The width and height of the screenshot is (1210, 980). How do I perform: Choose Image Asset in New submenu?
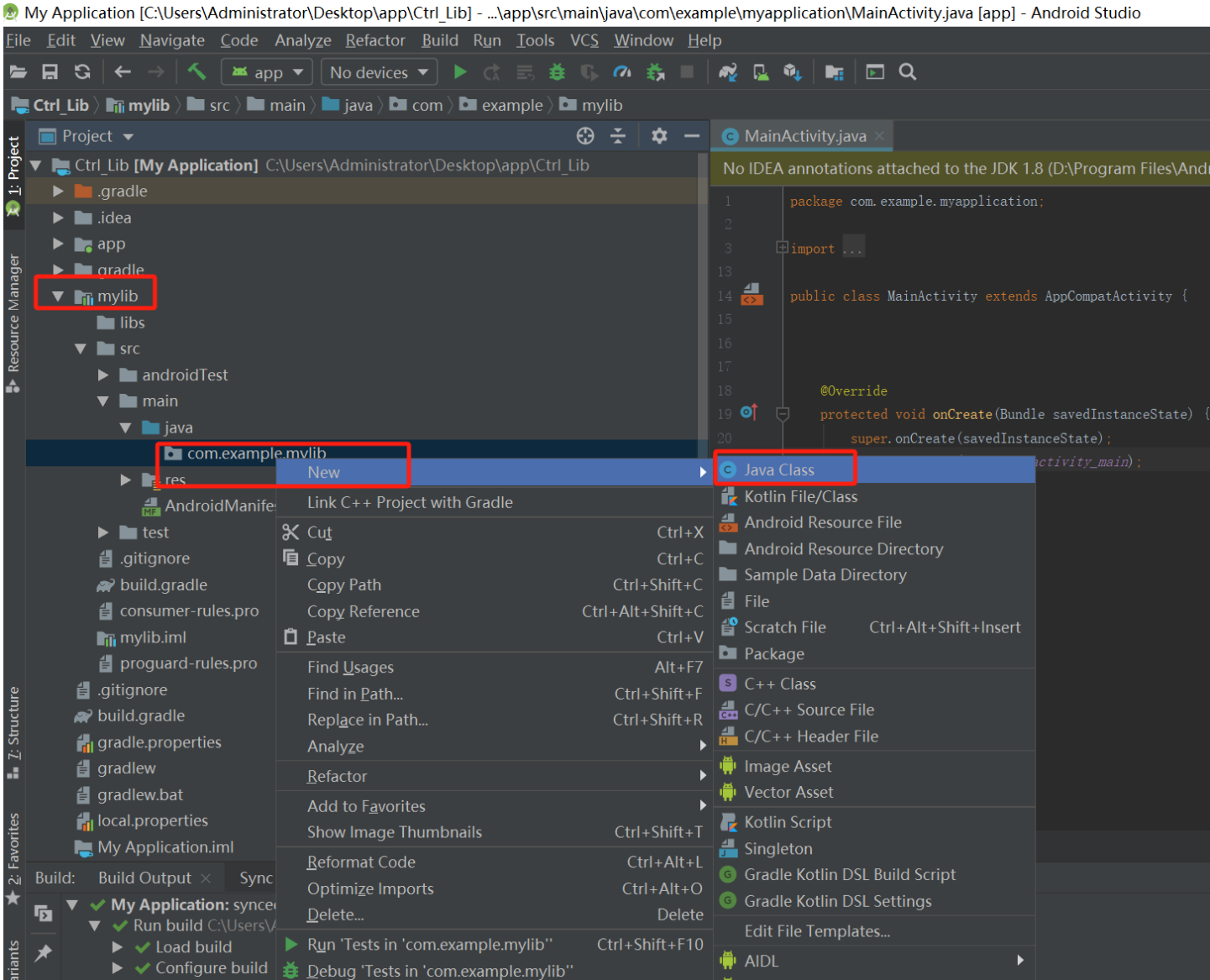(874, 766)
